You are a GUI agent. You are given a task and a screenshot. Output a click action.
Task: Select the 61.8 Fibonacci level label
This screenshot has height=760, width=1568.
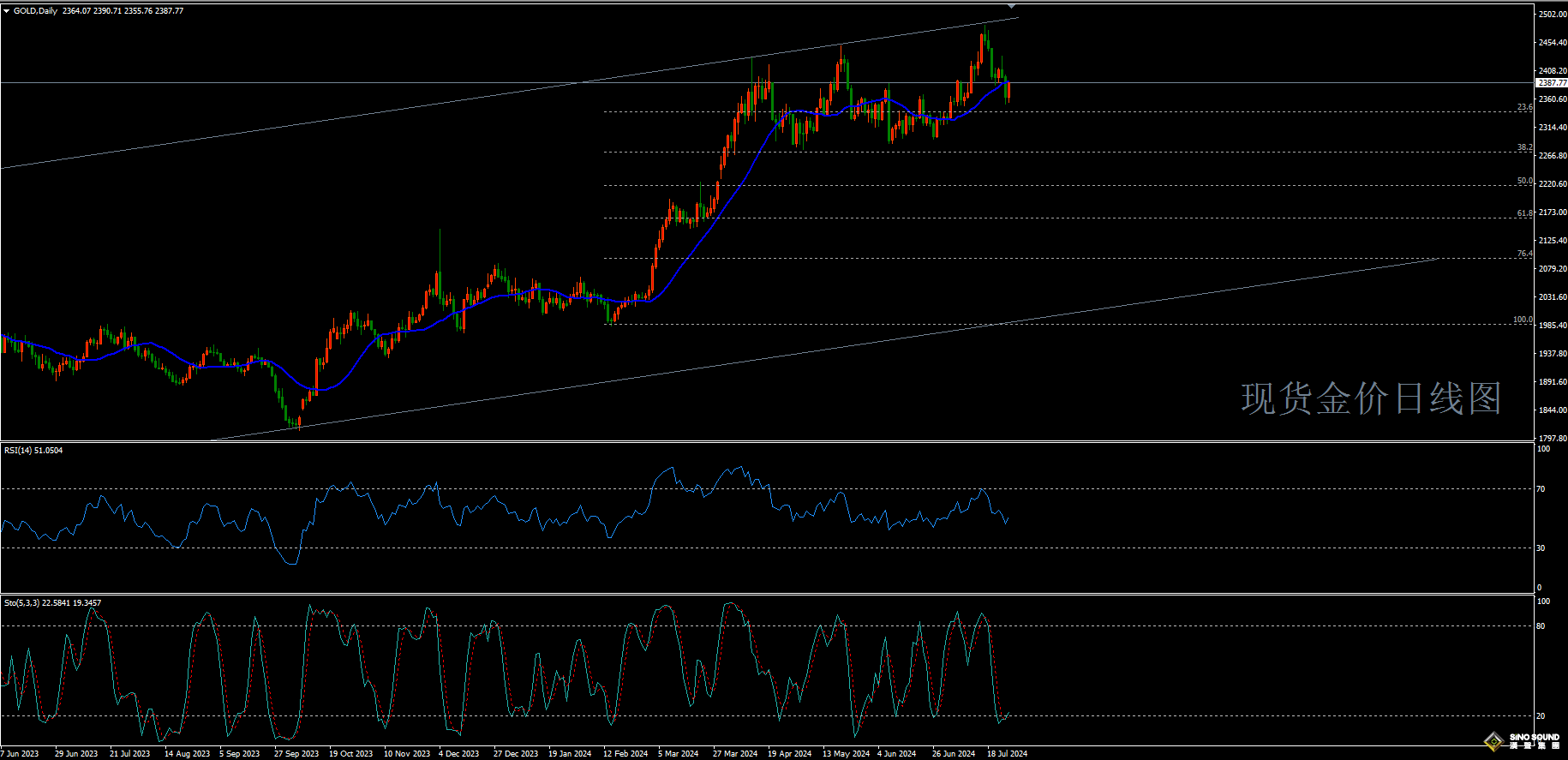coord(1524,213)
